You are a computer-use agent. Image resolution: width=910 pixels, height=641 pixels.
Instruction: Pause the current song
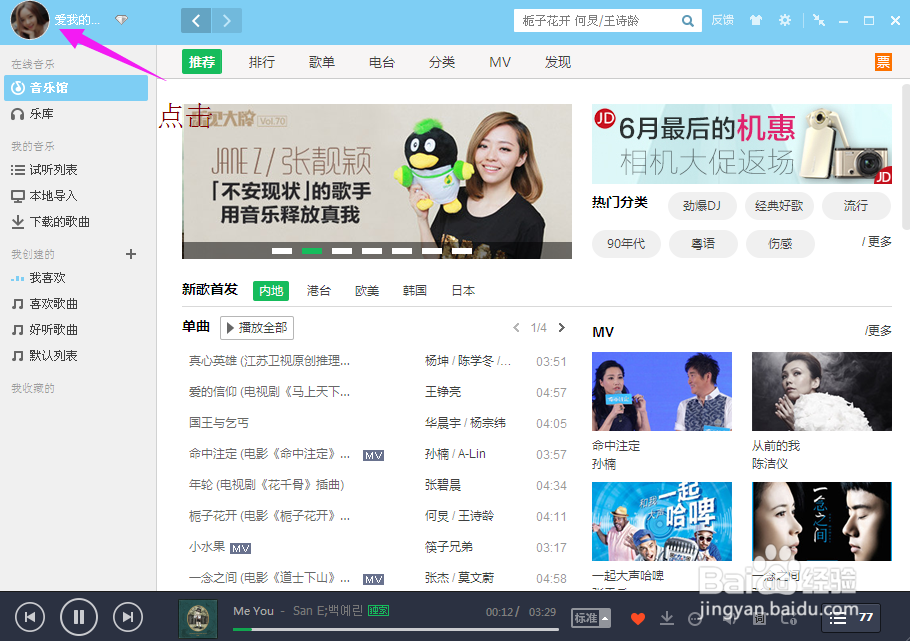[x=79, y=617]
